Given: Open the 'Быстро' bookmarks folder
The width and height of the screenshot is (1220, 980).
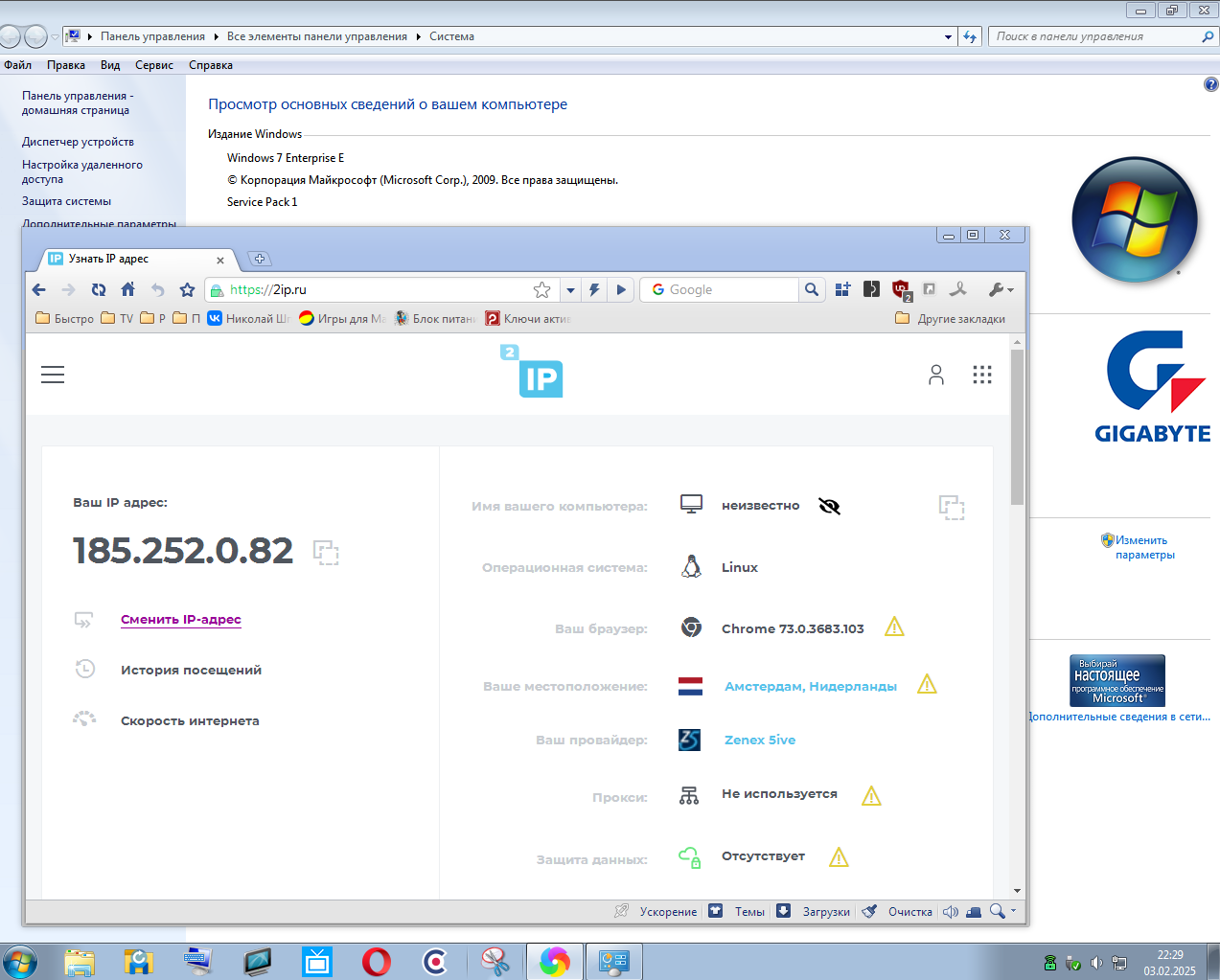Looking at the screenshot, I should tap(64, 319).
